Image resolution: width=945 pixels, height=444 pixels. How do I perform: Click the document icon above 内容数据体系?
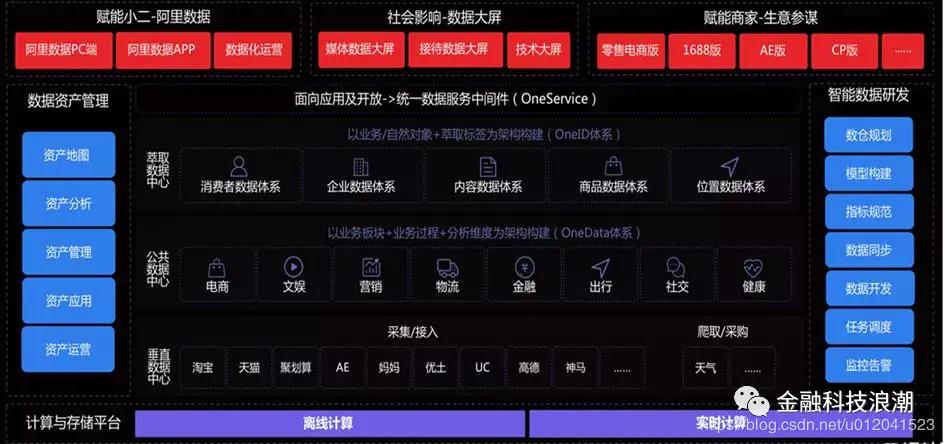pyautogui.click(x=488, y=167)
